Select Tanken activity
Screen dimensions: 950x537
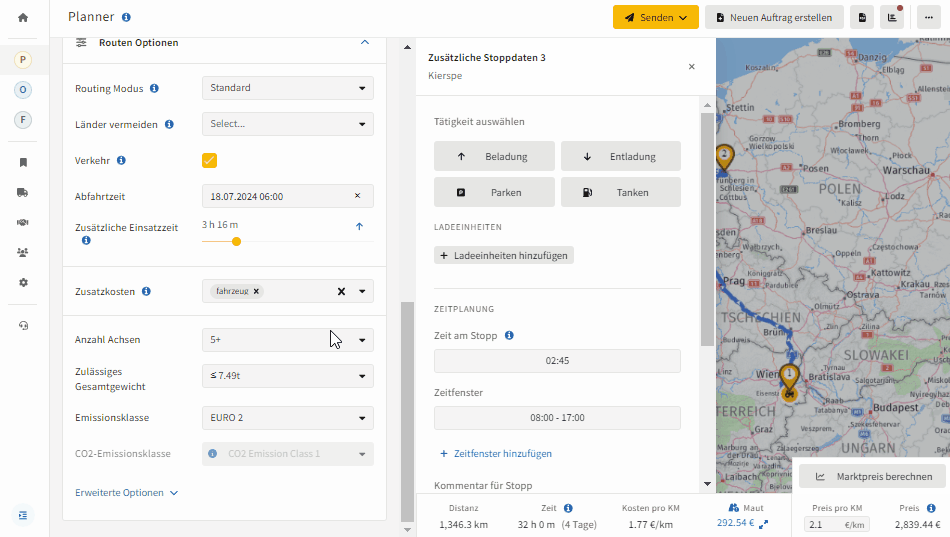click(620, 192)
